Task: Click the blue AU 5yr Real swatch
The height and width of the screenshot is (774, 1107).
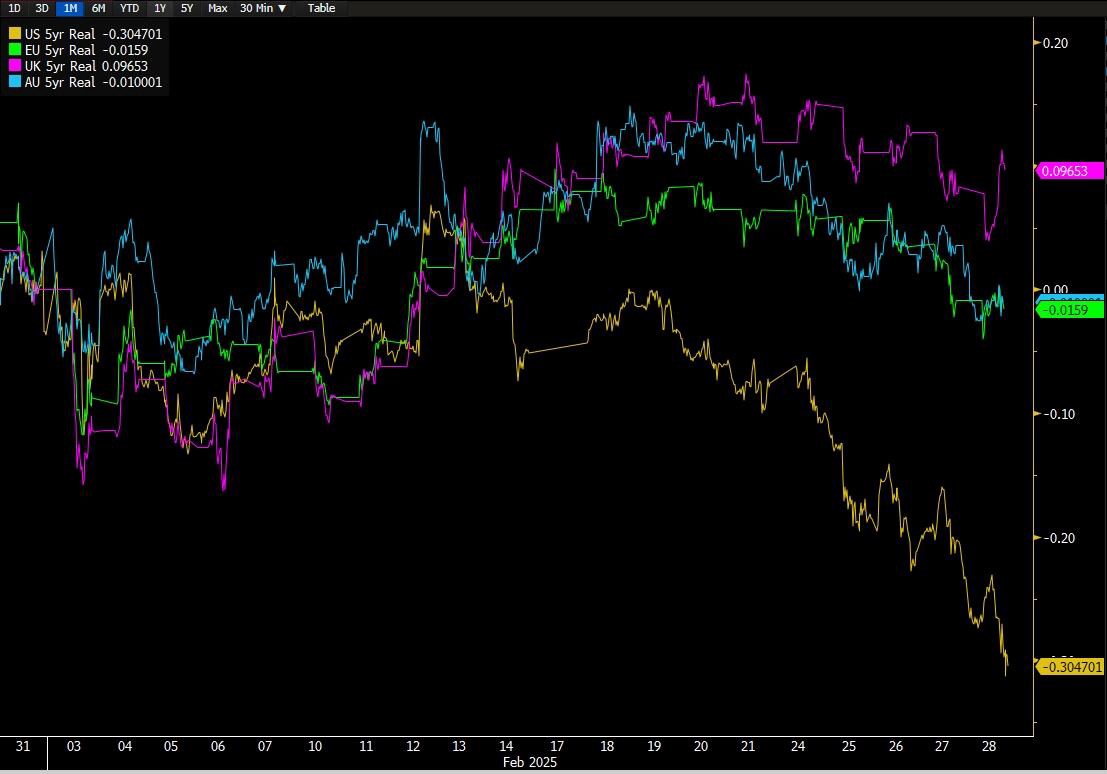Action: 15,82
